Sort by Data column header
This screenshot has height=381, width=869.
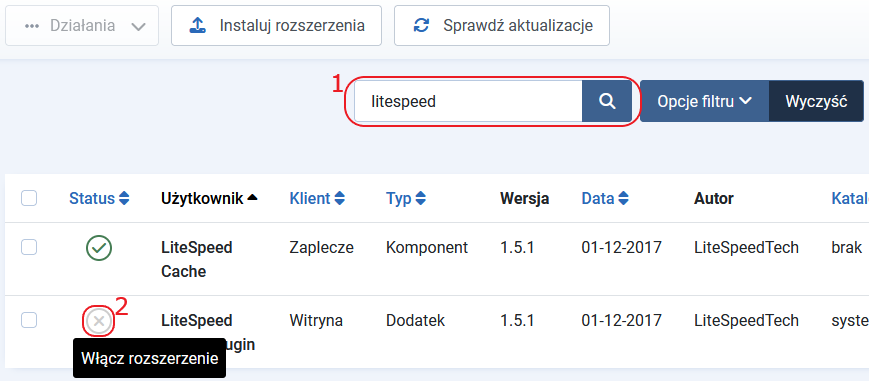pos(605,199)
